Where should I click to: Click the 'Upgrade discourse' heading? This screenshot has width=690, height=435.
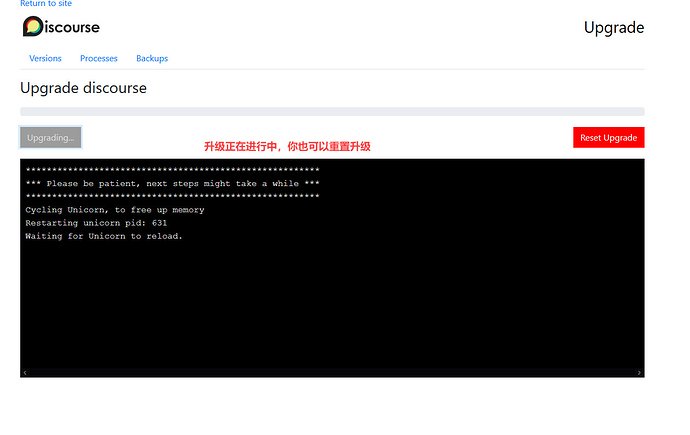tap(83, 88)
